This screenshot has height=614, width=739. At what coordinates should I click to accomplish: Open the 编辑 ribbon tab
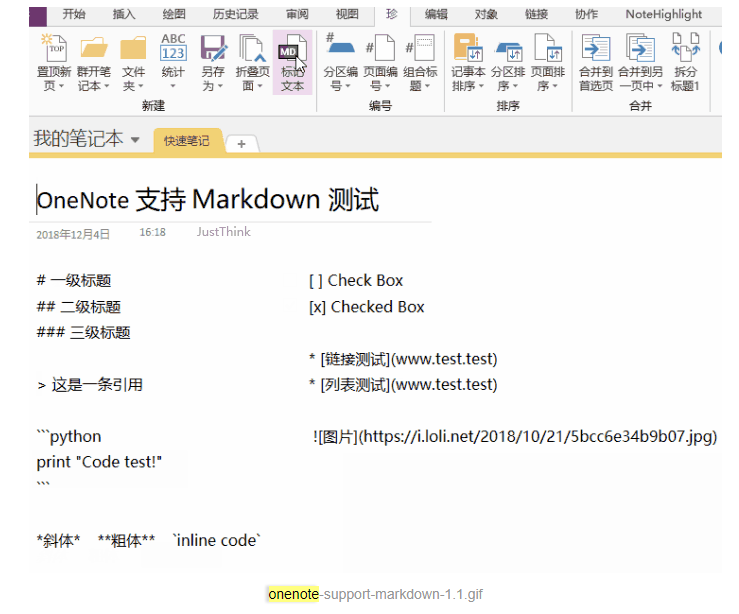click(x=436, y=14)
